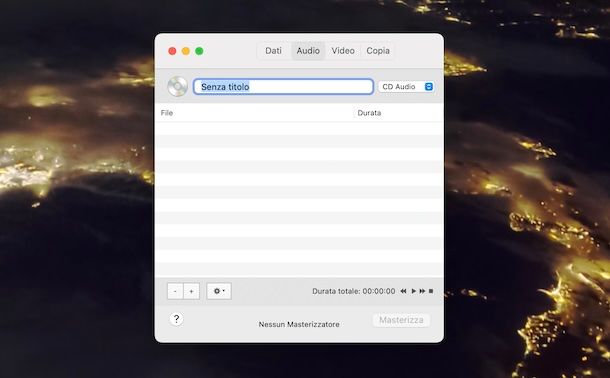Viewport: 610px width, 378px height.
Task: Click the Durata column header
Action: point(369,113)
